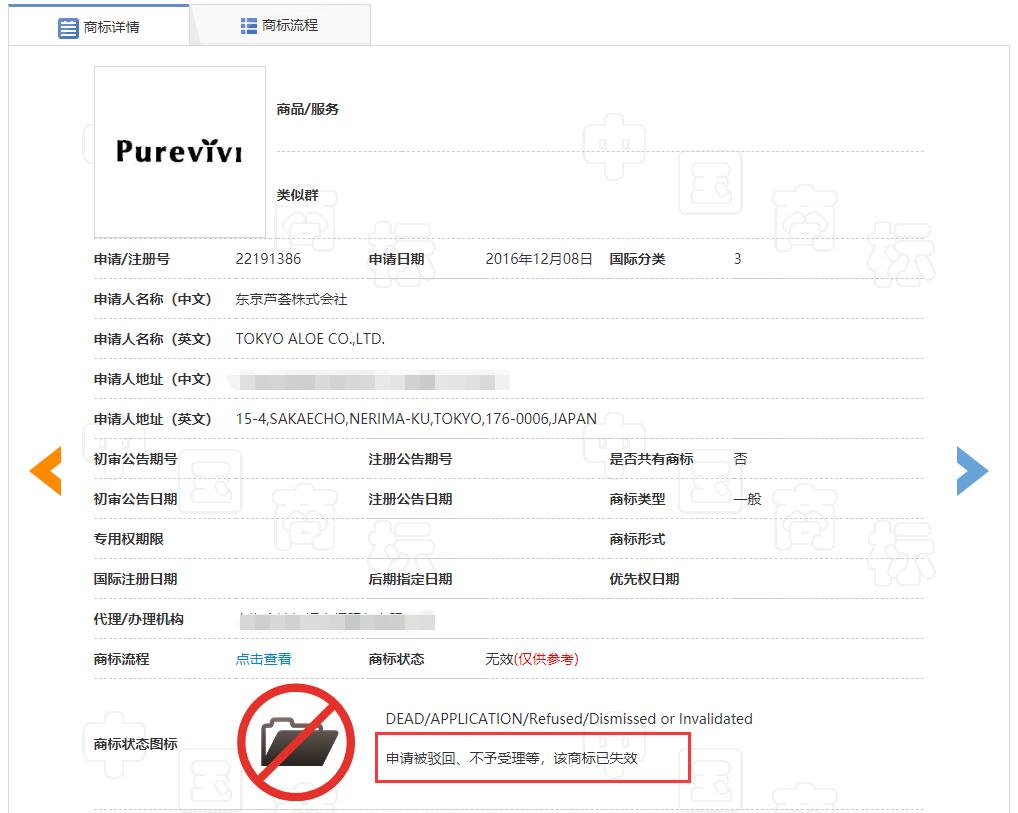Click the 商标状态 label

click(396, 659)
